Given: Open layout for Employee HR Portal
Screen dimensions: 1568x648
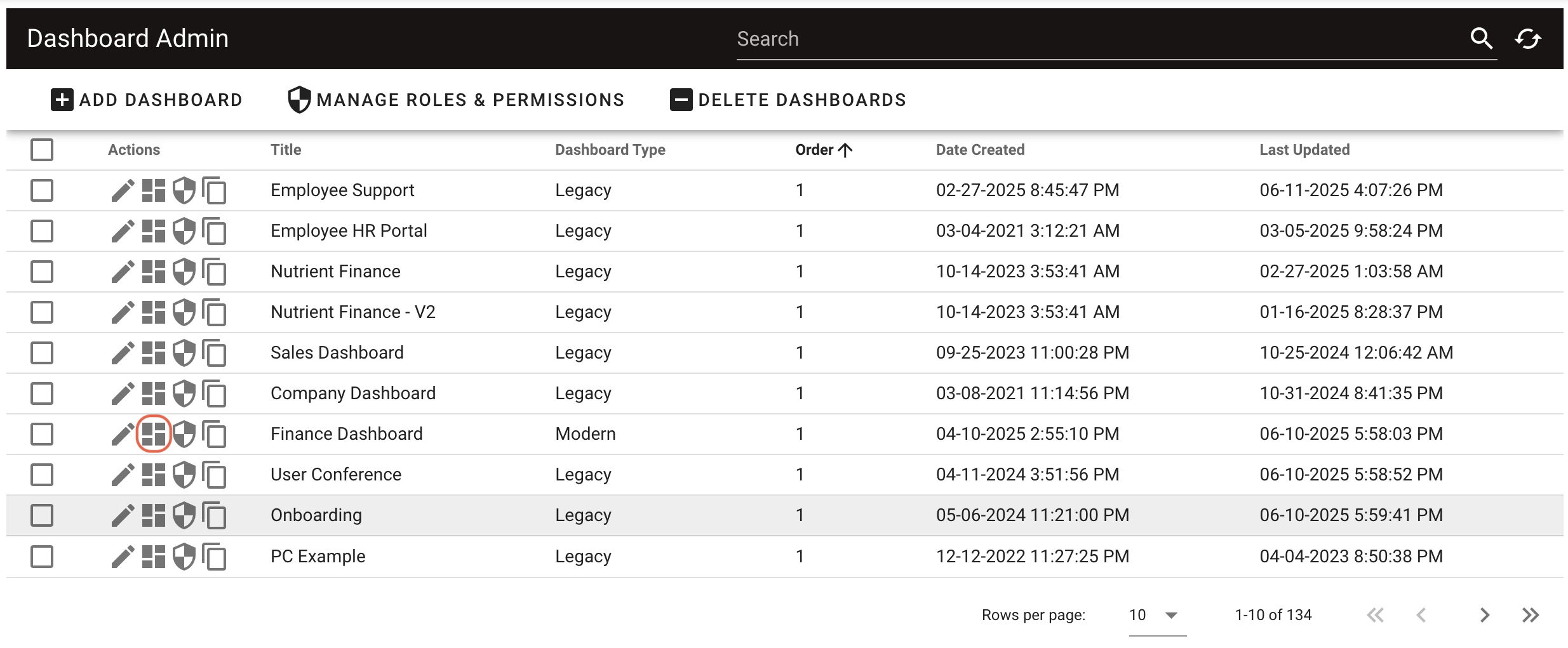Looking at the screenshot, I should click(x=154, y=231).
